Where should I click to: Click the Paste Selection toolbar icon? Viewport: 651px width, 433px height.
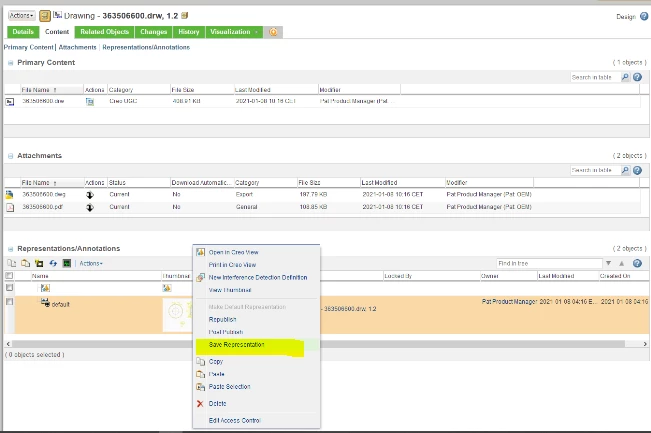pos(39,263)
